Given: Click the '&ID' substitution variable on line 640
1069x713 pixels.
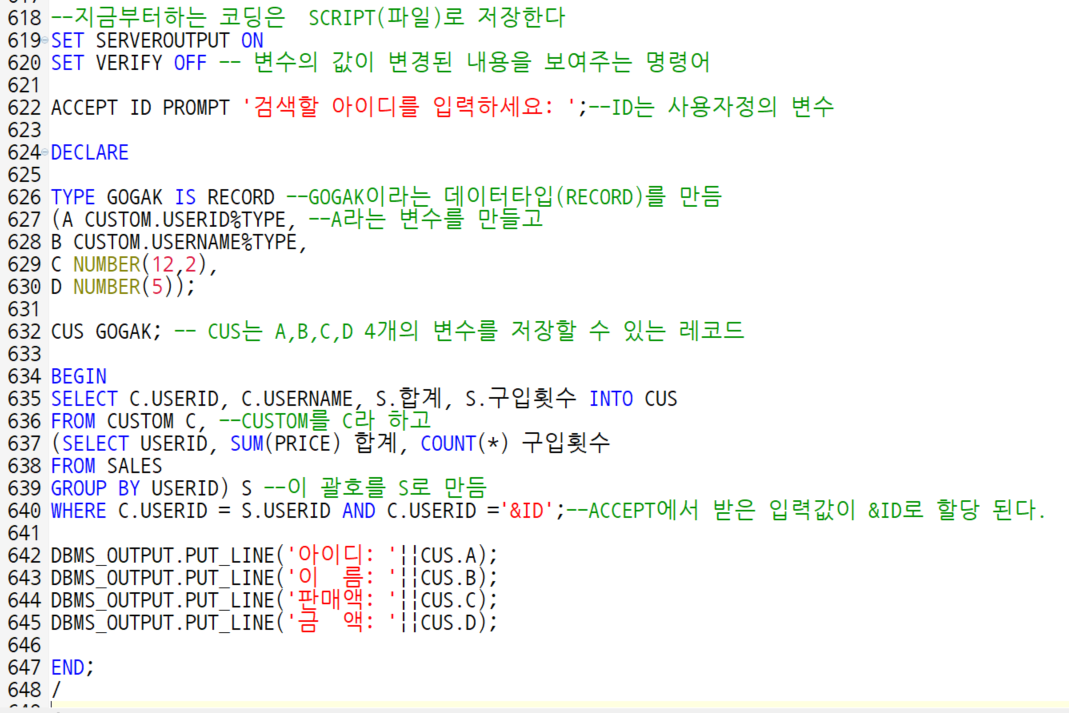Looking at the screenshot, I should [x=524, y=510].
